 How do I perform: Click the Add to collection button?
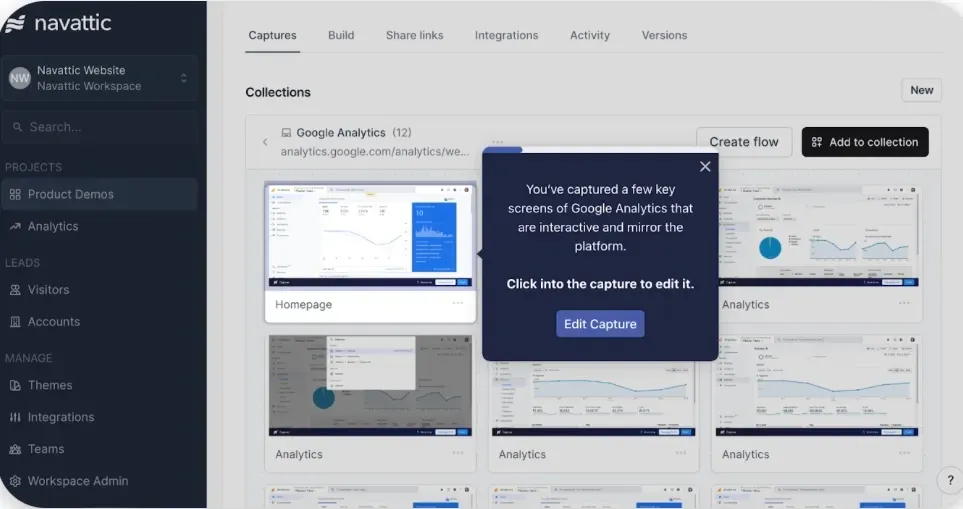(x=865, y=142)
